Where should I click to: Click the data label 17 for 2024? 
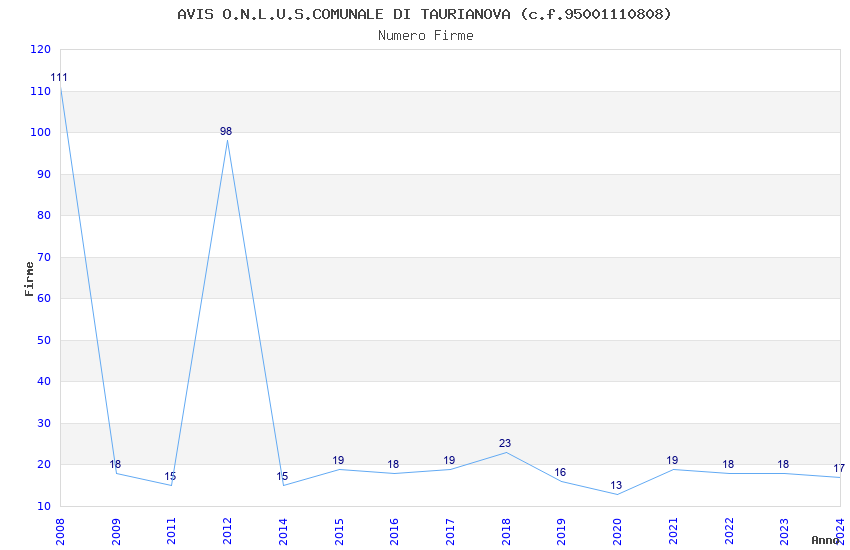point(839,469)
